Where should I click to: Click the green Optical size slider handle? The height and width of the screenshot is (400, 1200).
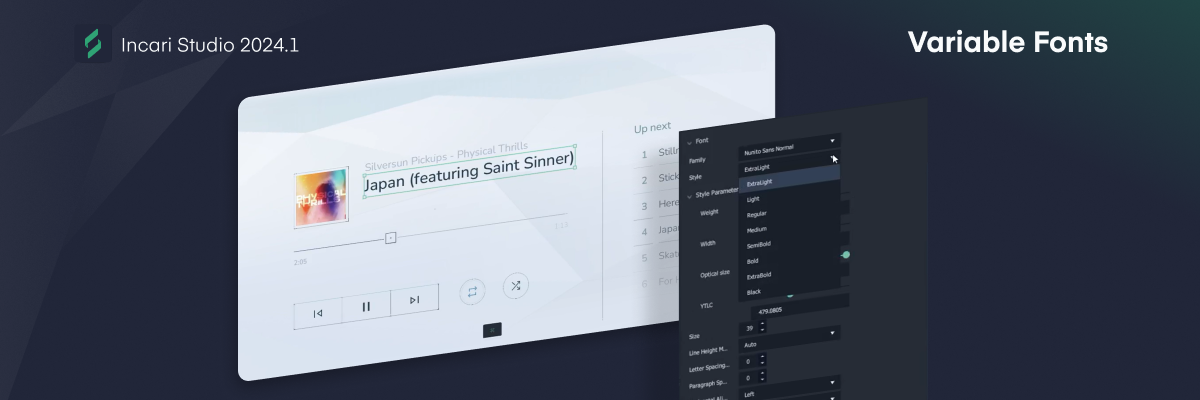(846, 255)
